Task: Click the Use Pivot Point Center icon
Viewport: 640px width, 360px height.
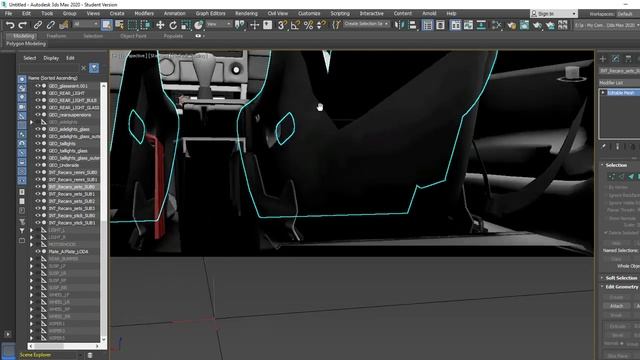Action: pyautogui.click(x=240, y=25)
